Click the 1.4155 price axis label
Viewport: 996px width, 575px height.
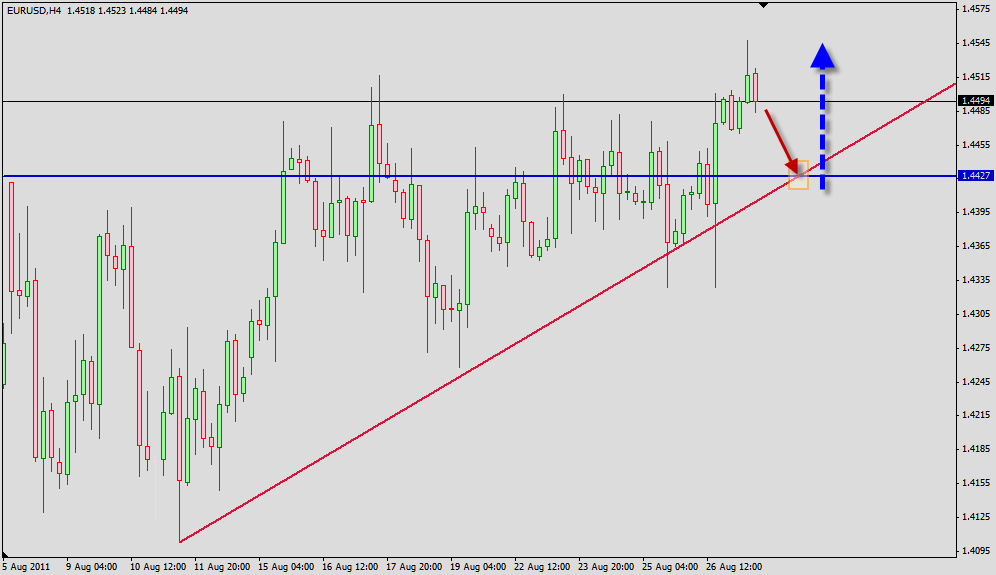click(x=976, y=483)
